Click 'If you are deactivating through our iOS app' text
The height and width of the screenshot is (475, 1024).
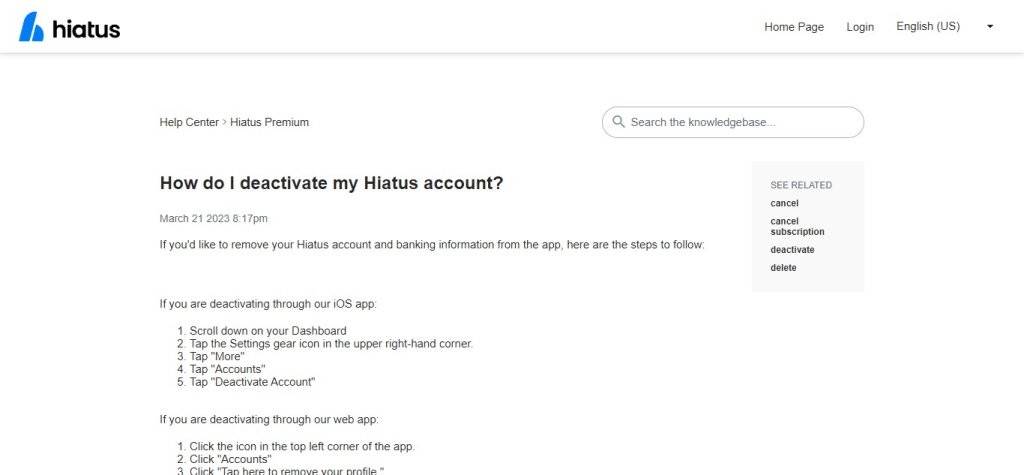click(268, 304)
